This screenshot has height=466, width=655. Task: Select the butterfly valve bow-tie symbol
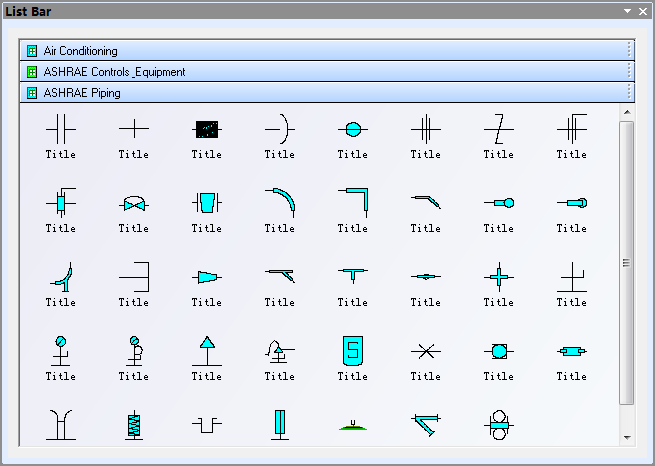click(133, 203)
